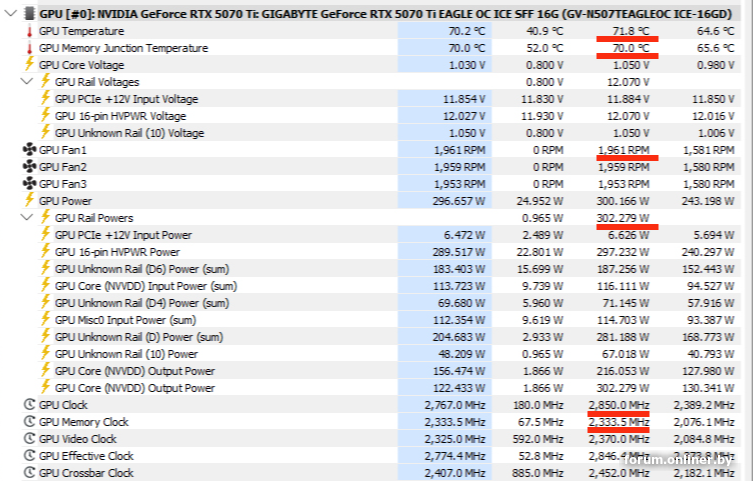This screenshot has height=481, width=753.
Task: Collapse the GPU Rail Powers subtree
Action: (x=26, y=218)
